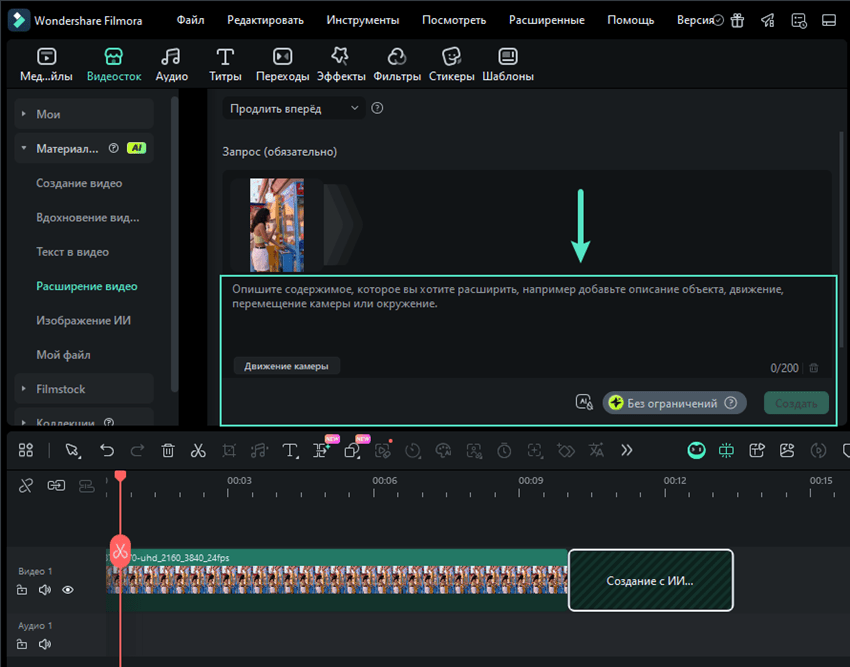Image resolution: width=850 pixels, height=667 pixels.
Task: Click the 'Создать' button
Action: point(796,403)
